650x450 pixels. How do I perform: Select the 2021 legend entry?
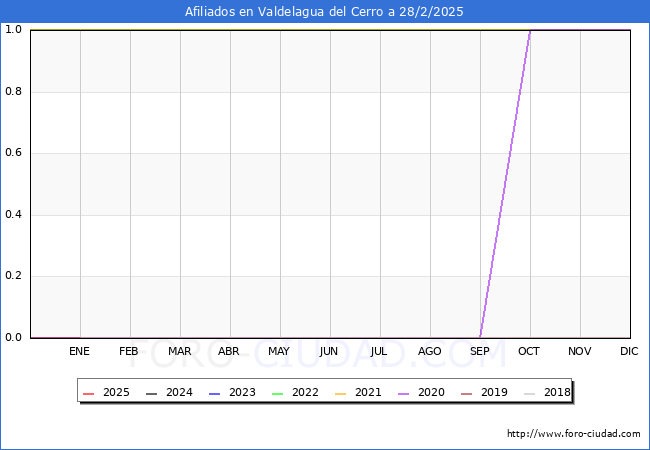(358, 392)
